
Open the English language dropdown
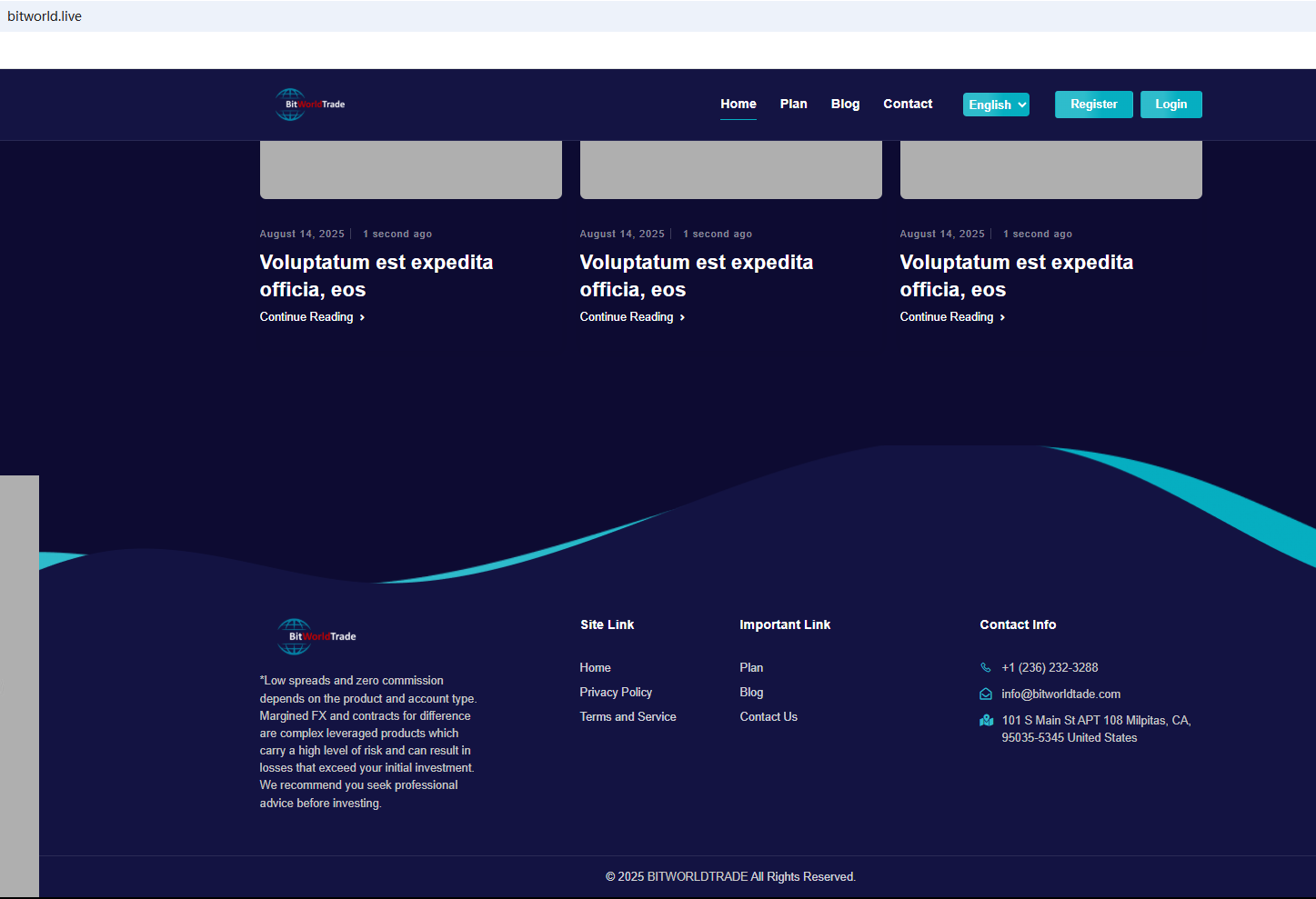[996, 105]
